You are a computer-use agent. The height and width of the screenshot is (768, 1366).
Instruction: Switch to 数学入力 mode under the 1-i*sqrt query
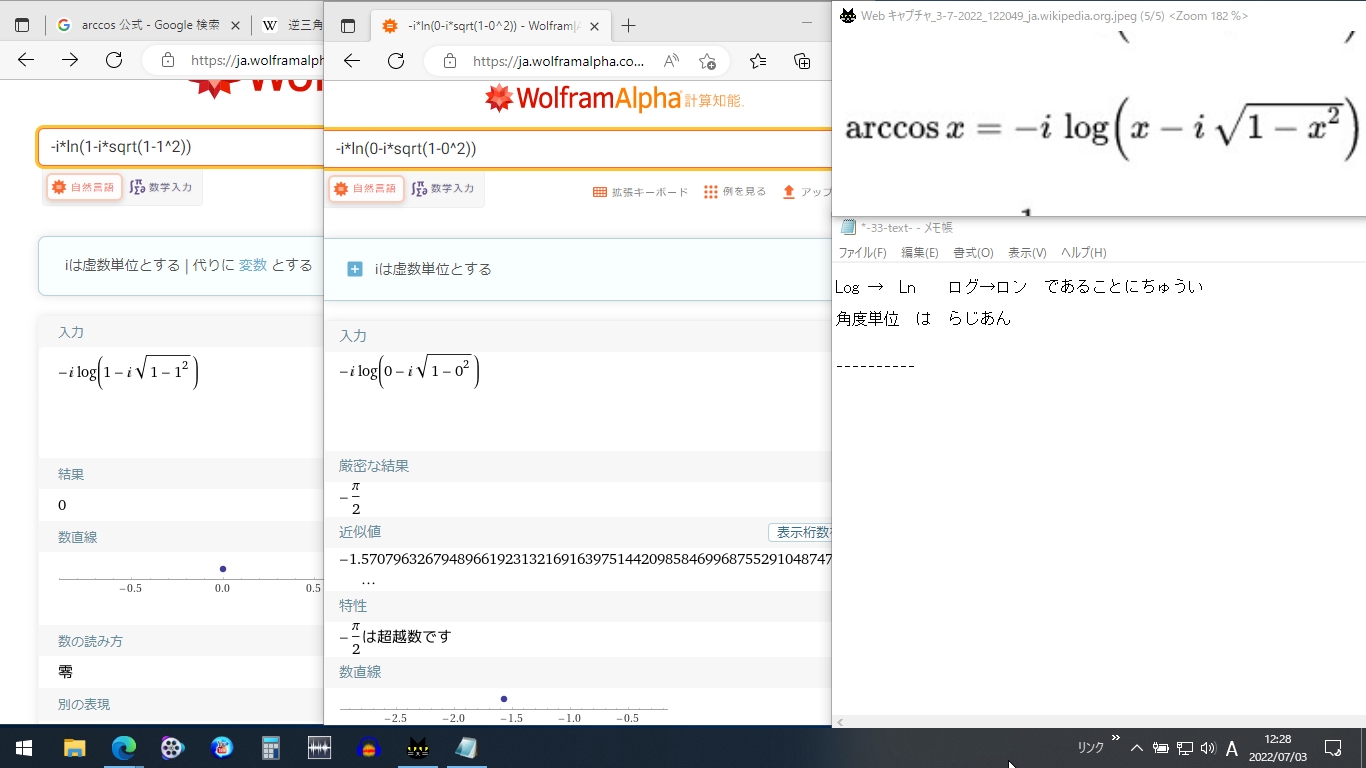point(162,187)
